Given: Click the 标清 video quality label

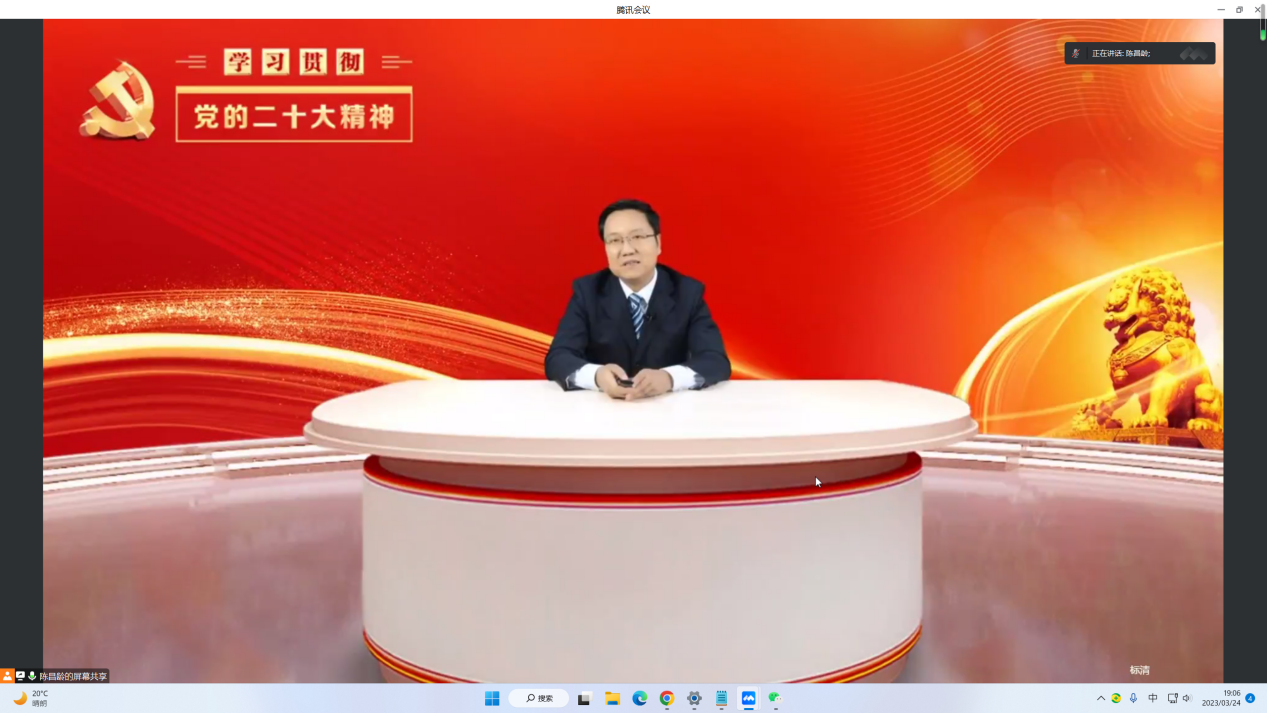Looking at the screenshot, I should 1139,670.
